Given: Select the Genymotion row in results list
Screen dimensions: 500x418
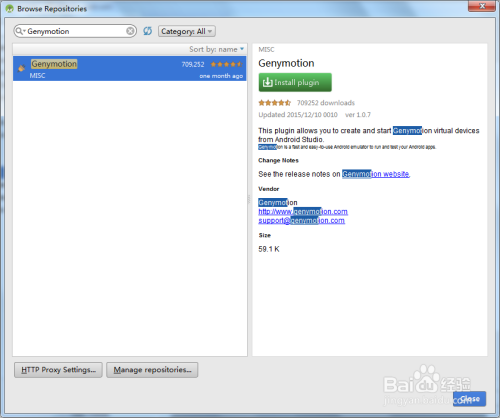Looking at the screenshot, I should click(130, 68).
